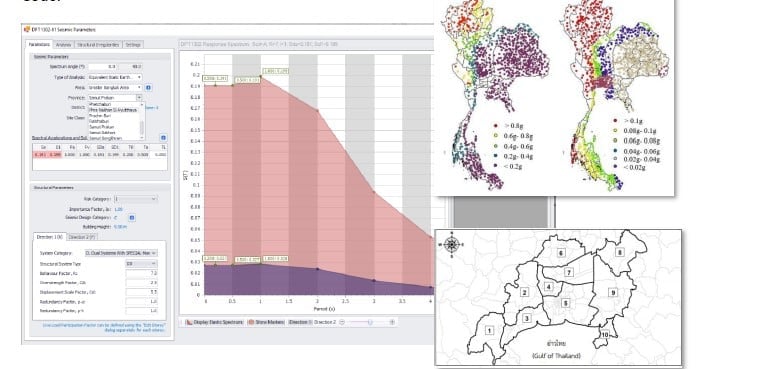The image size is (757, 369).
Task: Open the Structural Irregularities tab
Action: 98,44
